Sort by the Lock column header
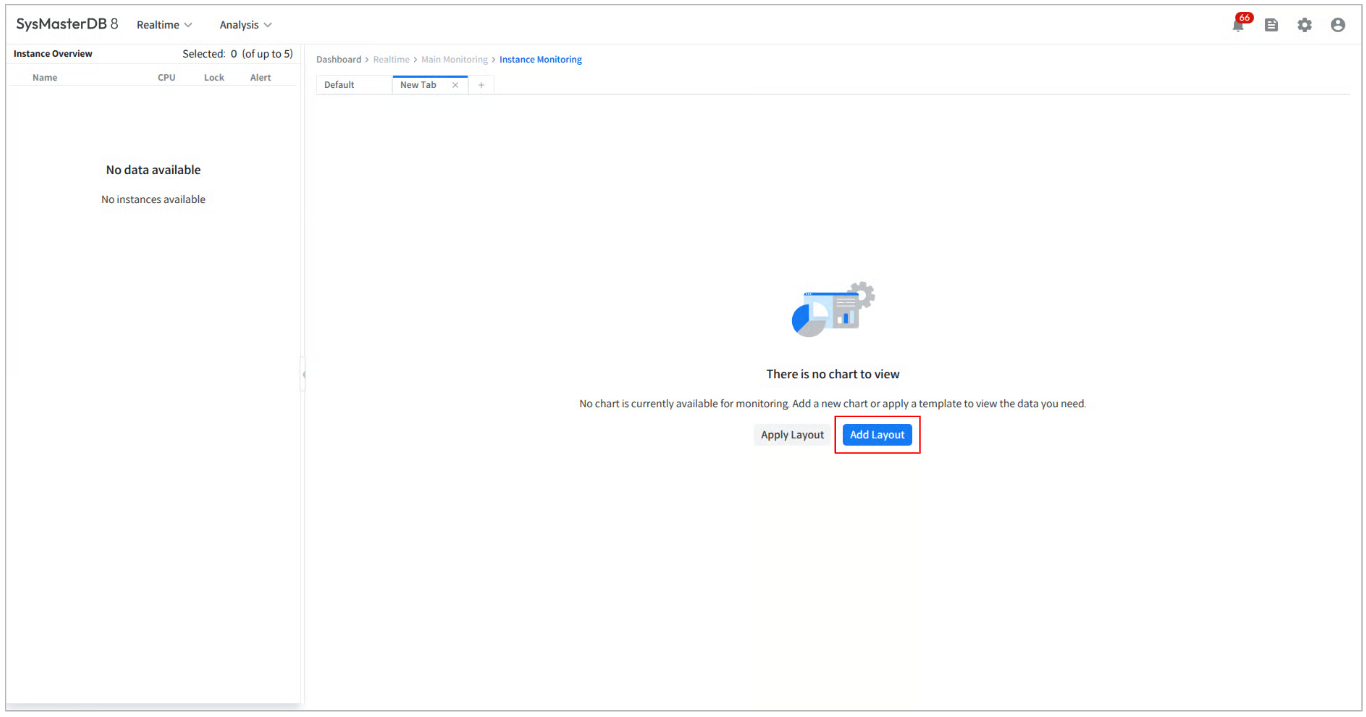The image size is (1366, 717). [x=214, y=78]
